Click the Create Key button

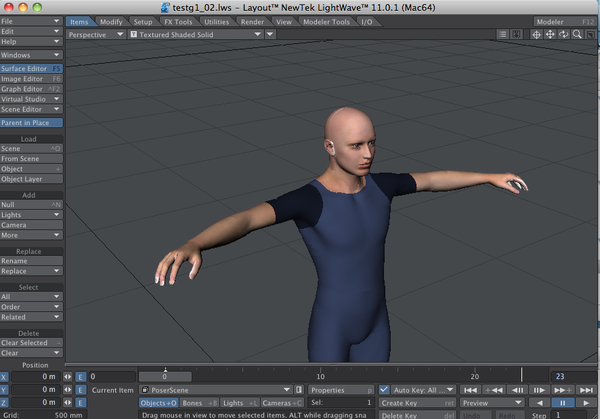417,403
